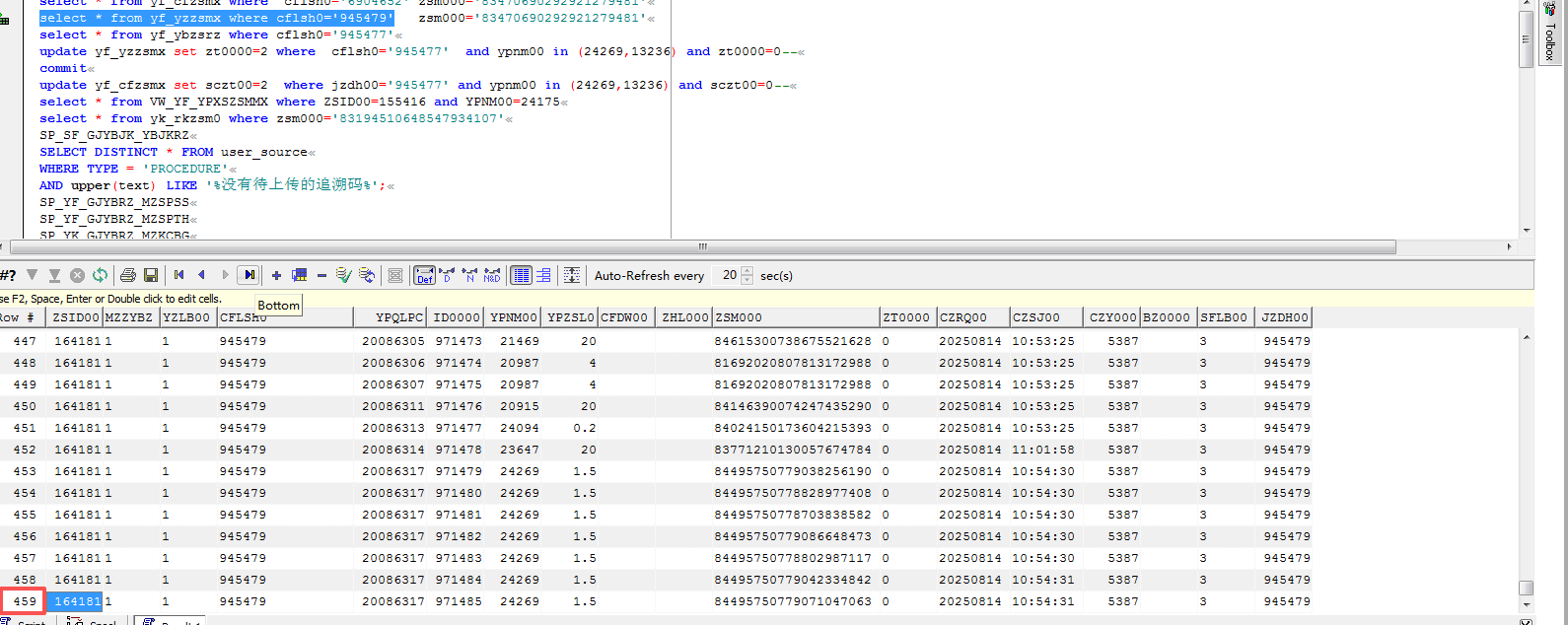Click the CZY000 column header
This screenshot has height=625, width=1568.
click(1113, 317)
